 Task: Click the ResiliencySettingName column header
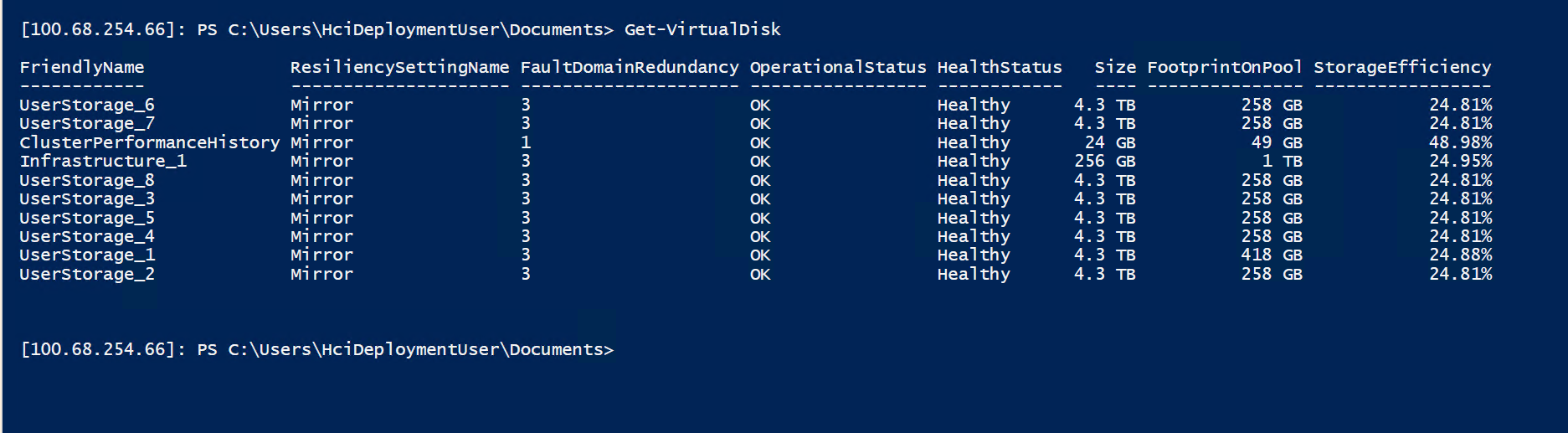(x=399, y=67)
